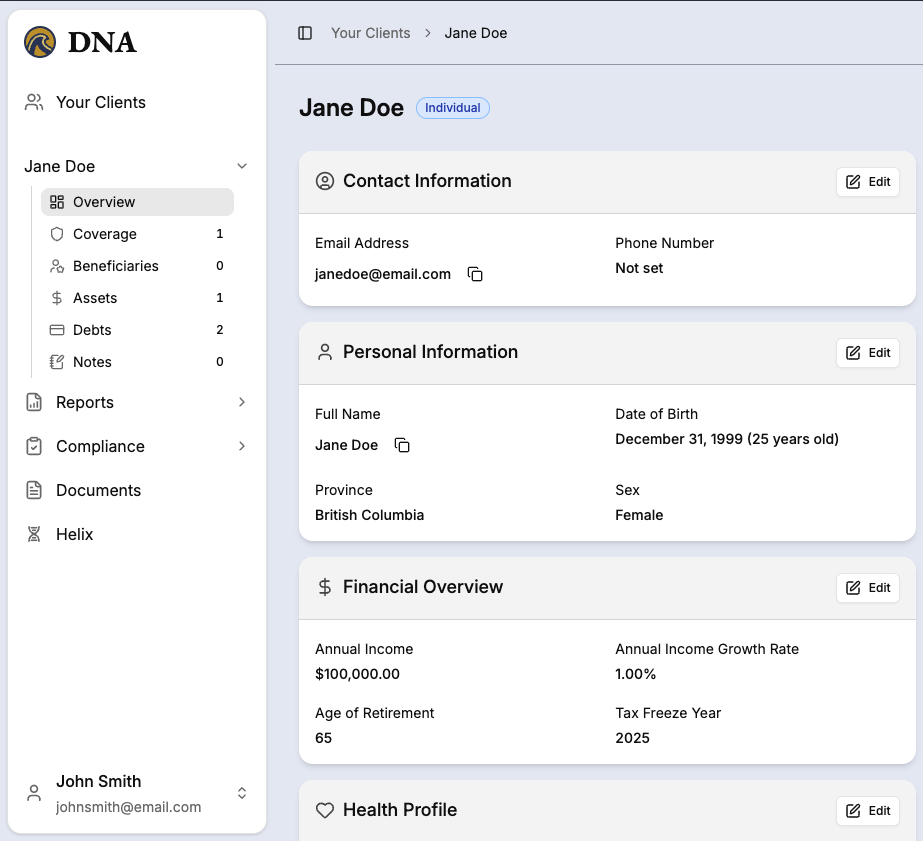Open the Documents page

(x=98, y=490)
